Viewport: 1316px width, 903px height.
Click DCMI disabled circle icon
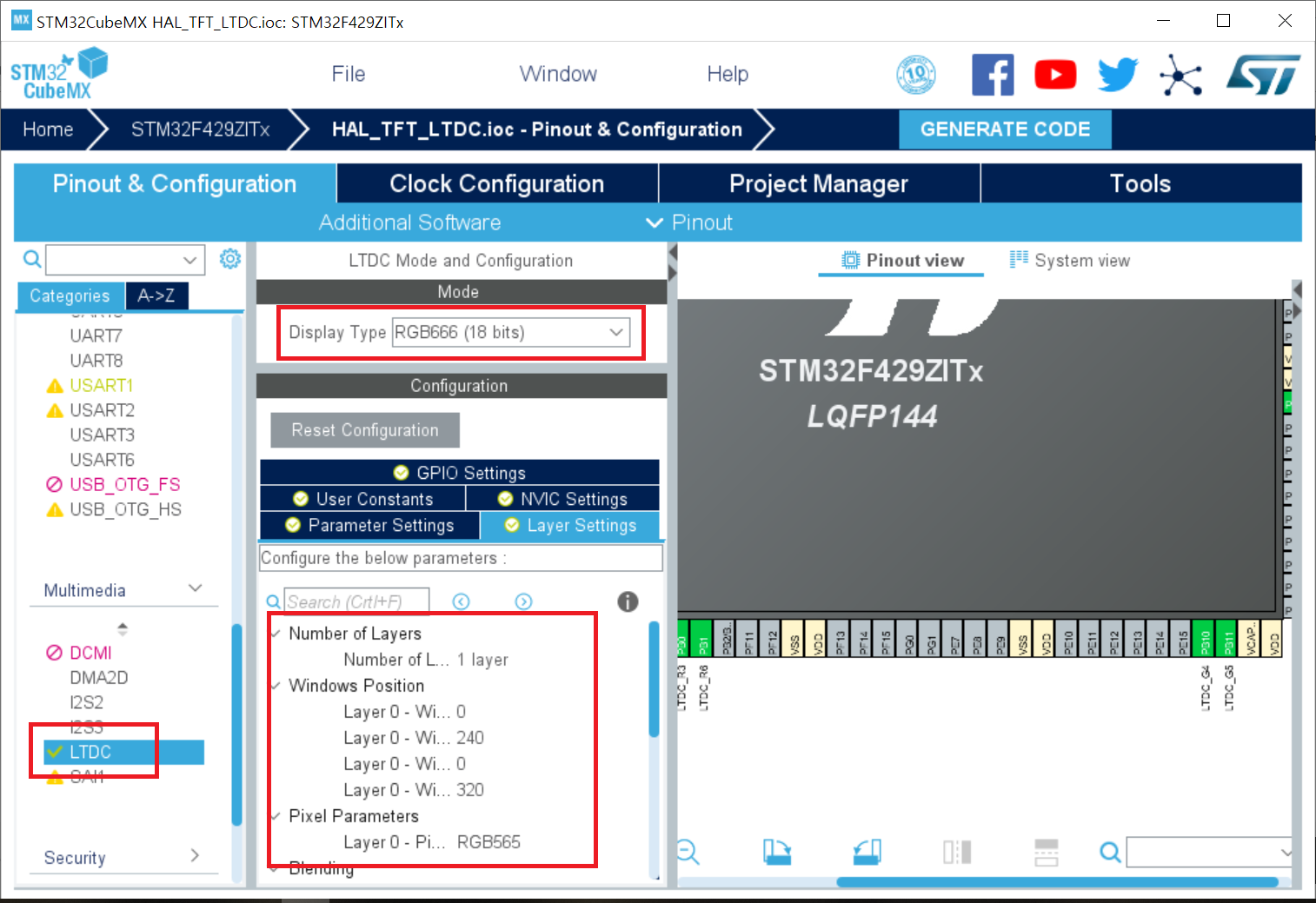point(55,653)
